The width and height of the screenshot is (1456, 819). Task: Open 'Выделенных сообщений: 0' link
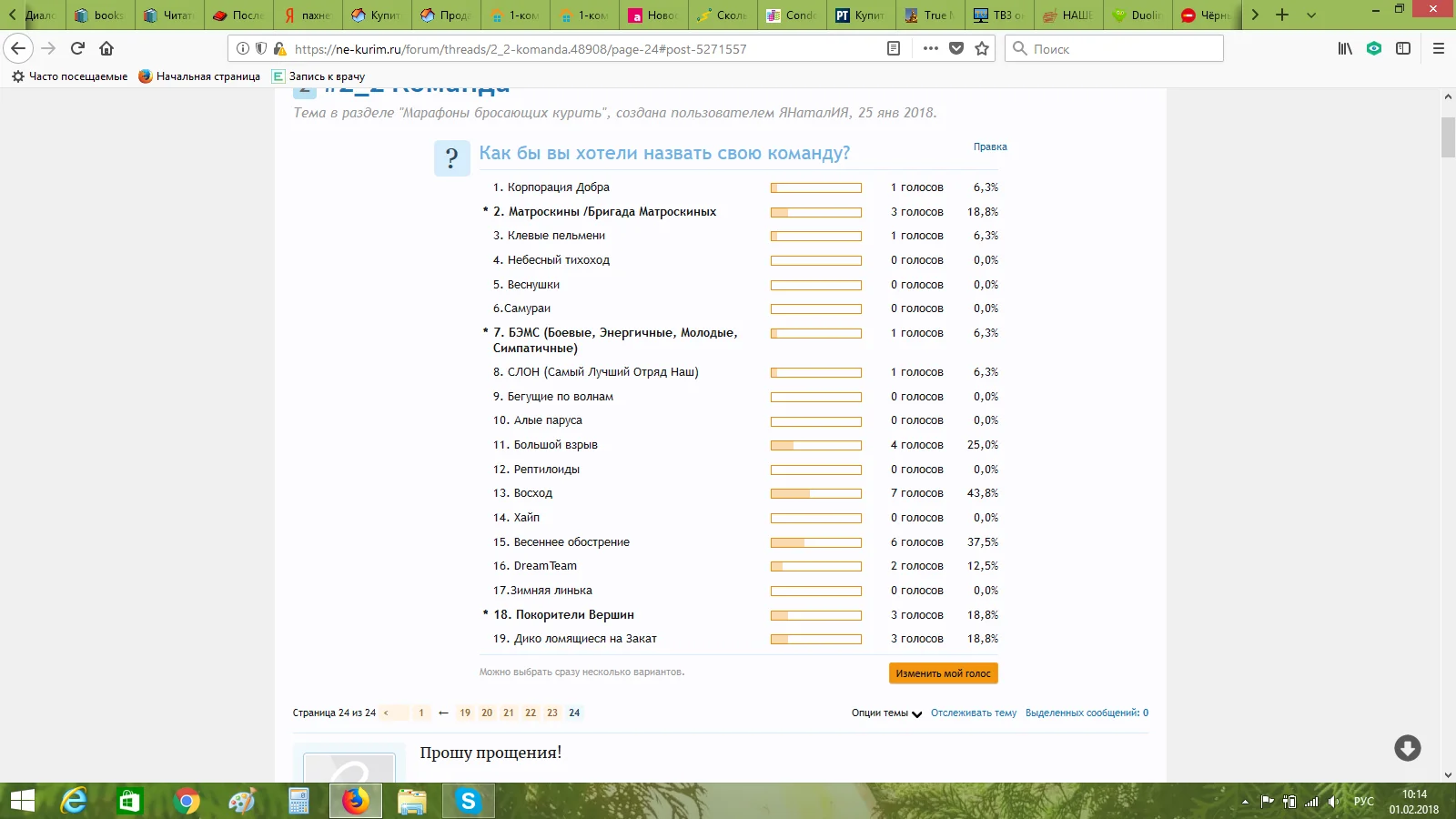click(1087, 713)
